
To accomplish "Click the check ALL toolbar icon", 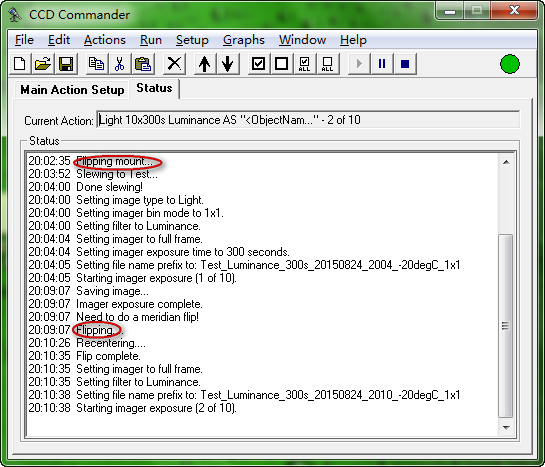I will (x=304, y=64).
